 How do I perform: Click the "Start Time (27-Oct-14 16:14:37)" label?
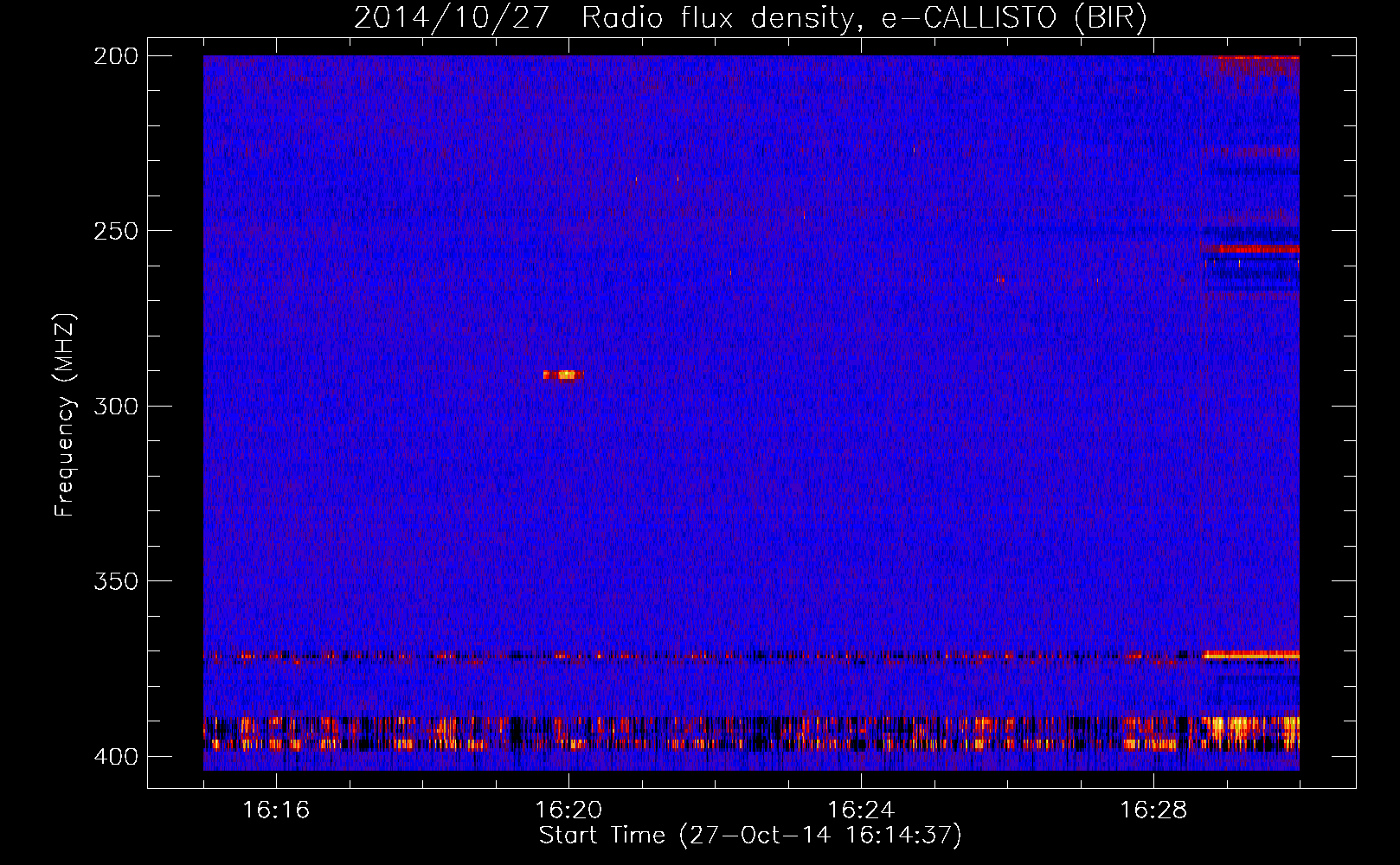pyautogui.click(x=750, y=836)
